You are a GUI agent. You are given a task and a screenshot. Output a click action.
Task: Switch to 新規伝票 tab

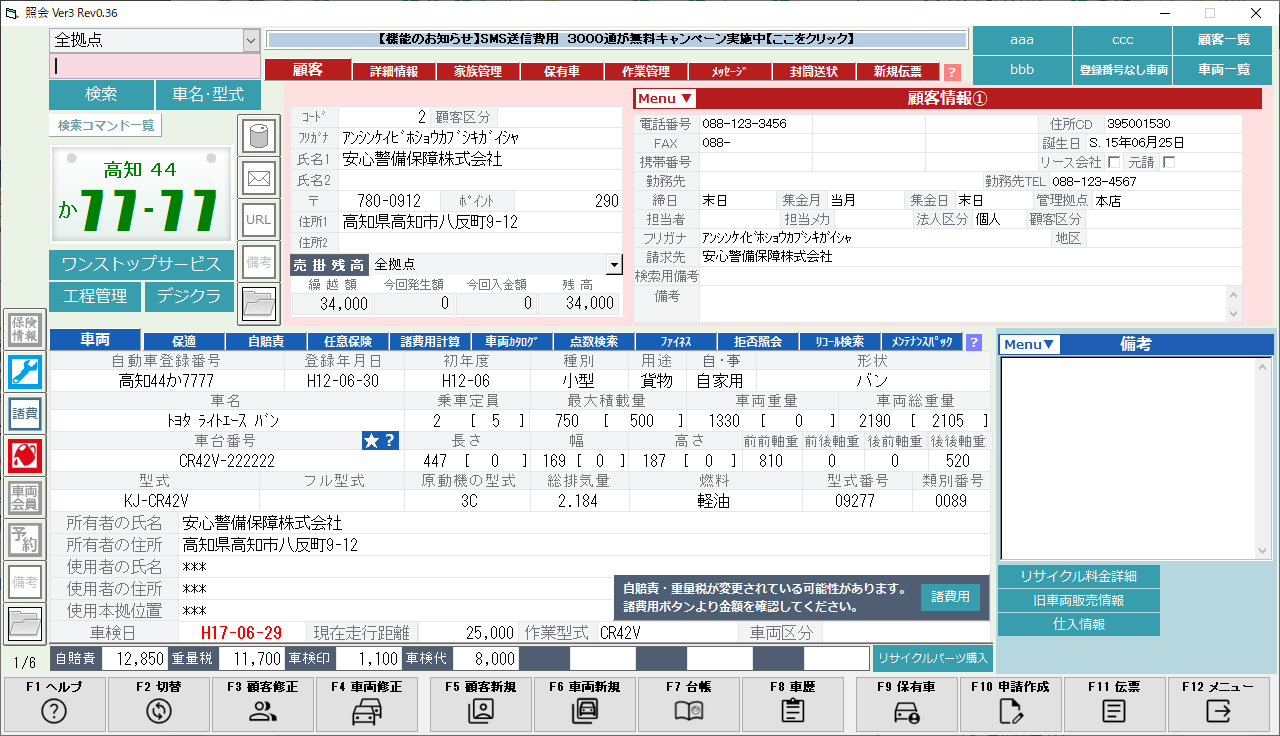point(897,72)
